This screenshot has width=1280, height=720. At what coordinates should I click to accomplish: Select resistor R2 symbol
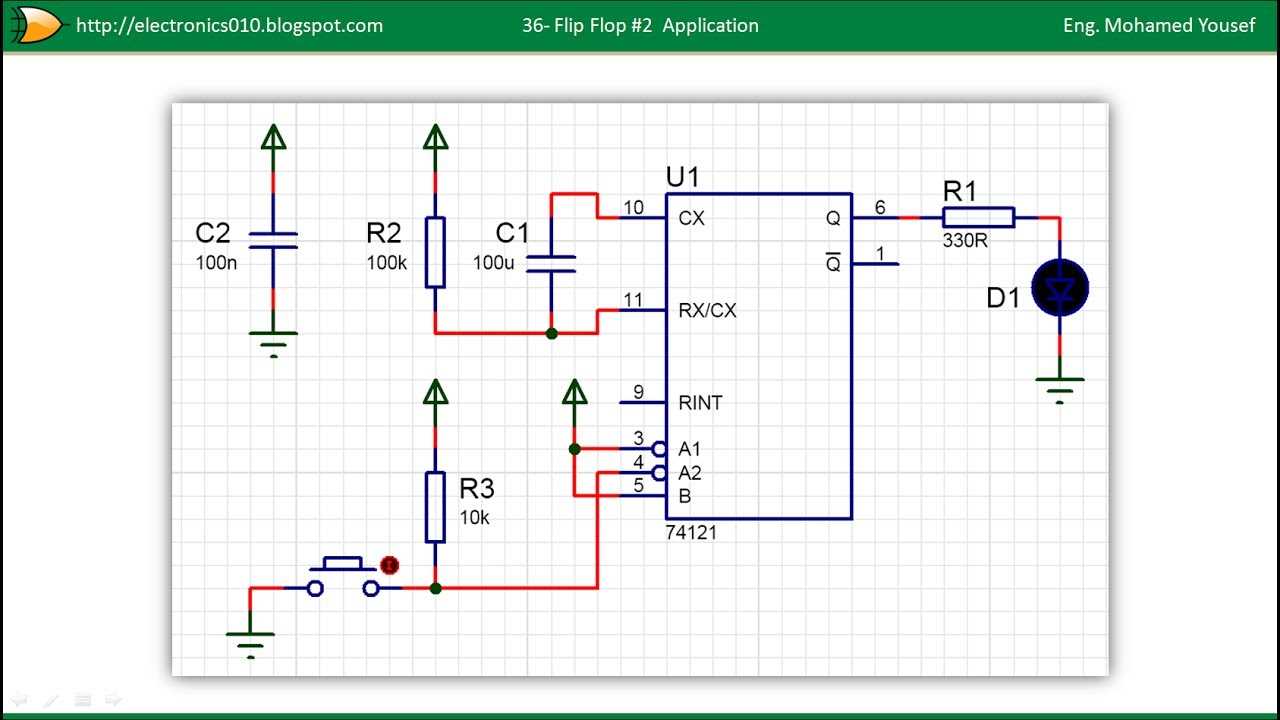tap(435, 252)
